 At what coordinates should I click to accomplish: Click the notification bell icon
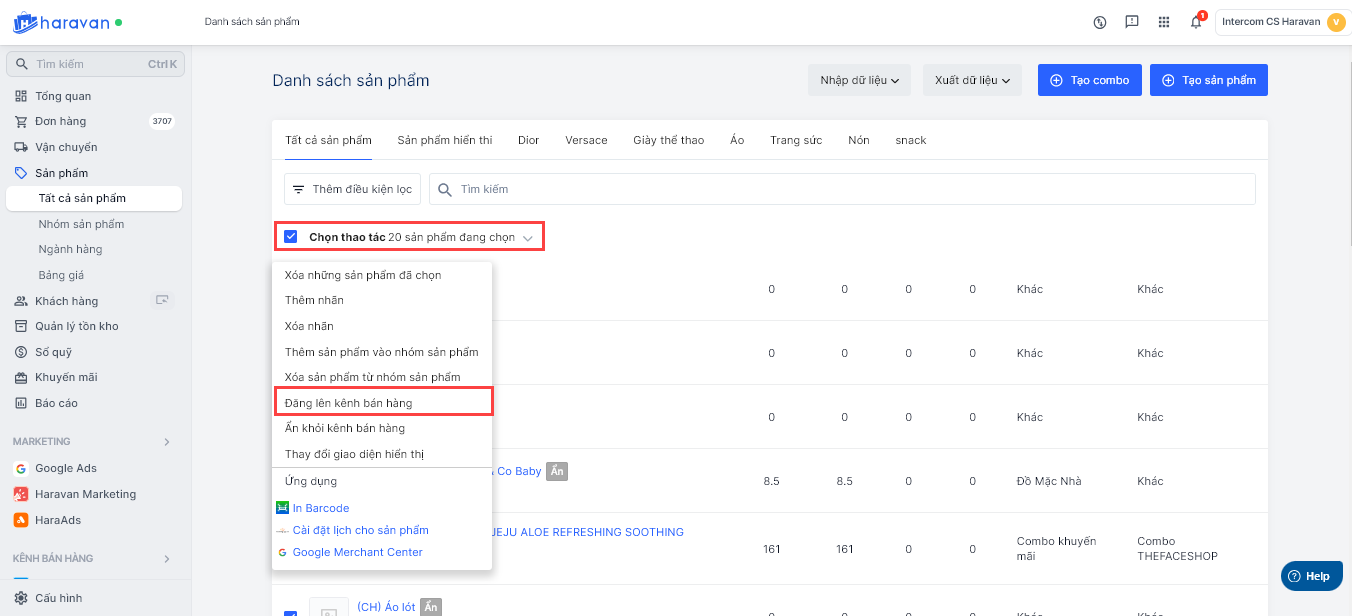click(1195, 22)
